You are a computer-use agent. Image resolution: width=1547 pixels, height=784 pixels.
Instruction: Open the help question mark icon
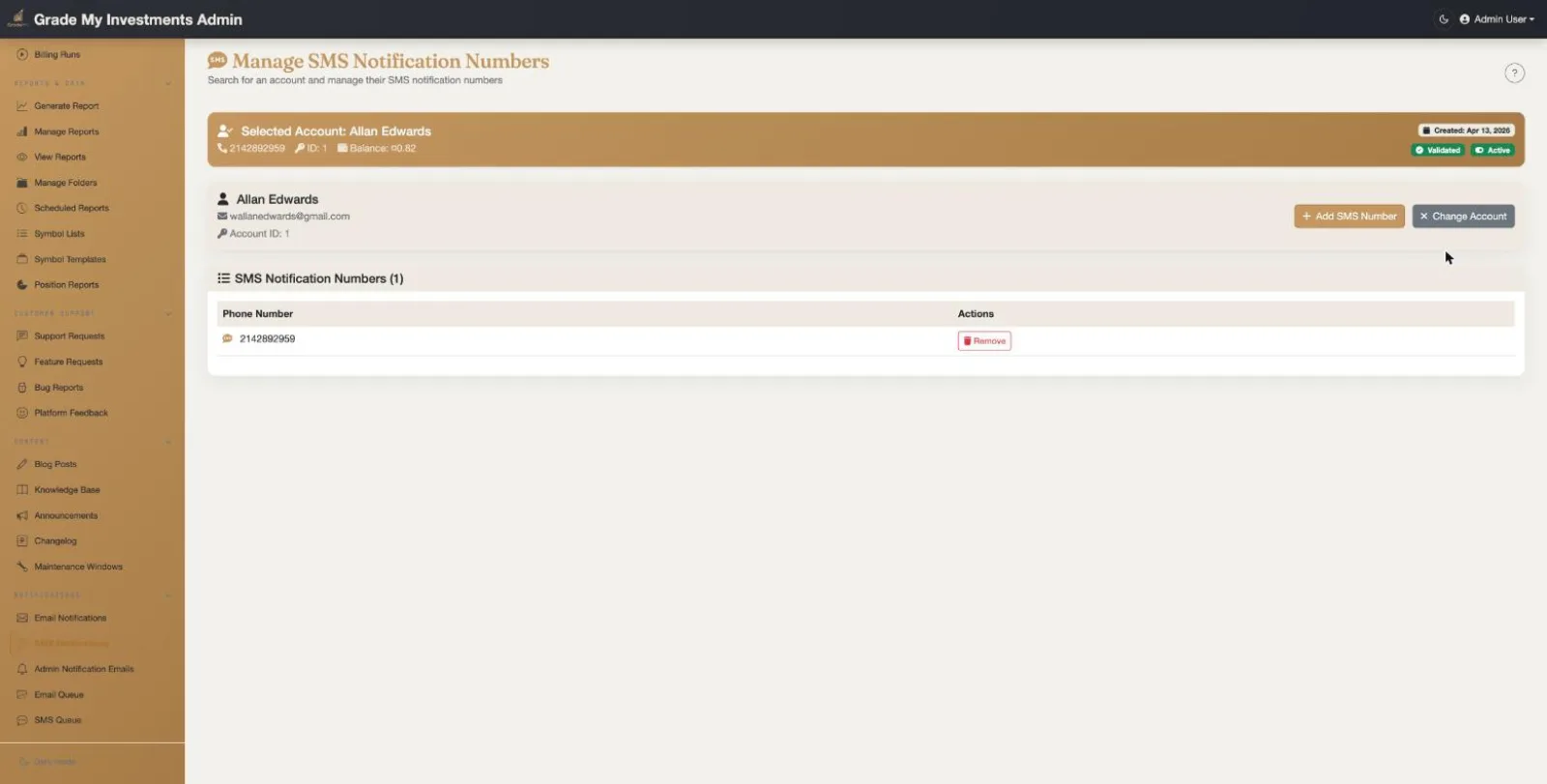(1514, 73)
